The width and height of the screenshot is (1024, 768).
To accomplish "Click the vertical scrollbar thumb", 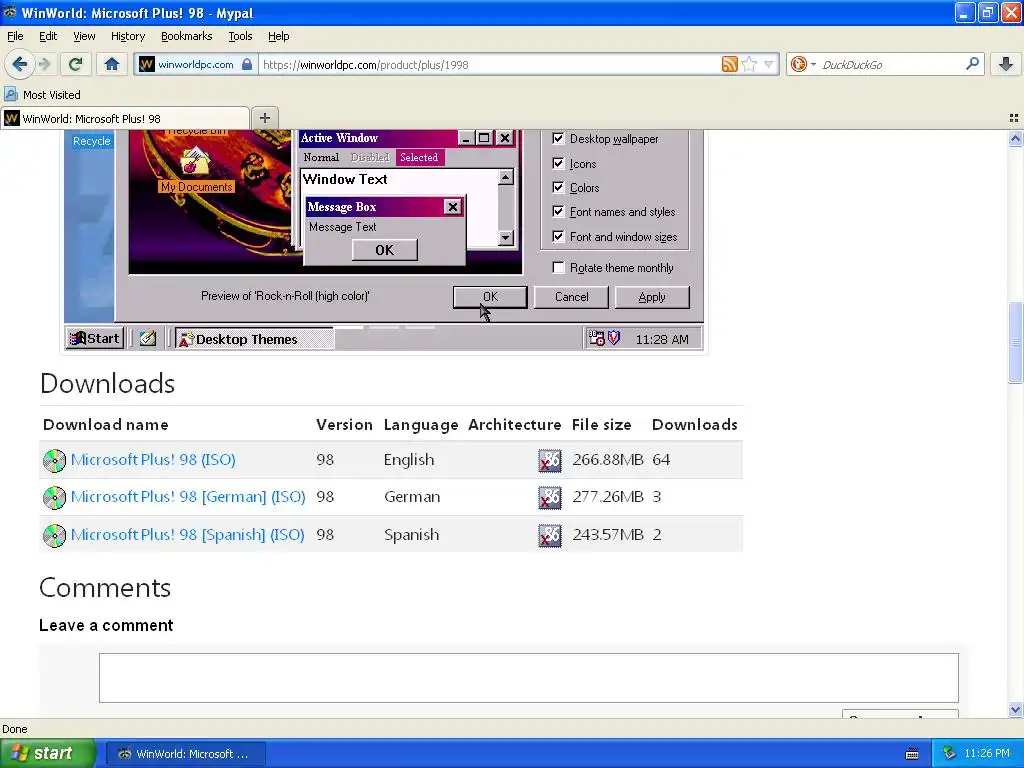I will pos(1015,342).
